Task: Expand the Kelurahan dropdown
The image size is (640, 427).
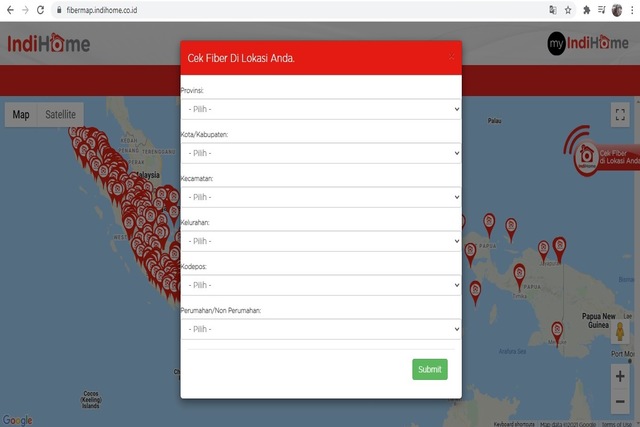Action: tap(321, 241)
